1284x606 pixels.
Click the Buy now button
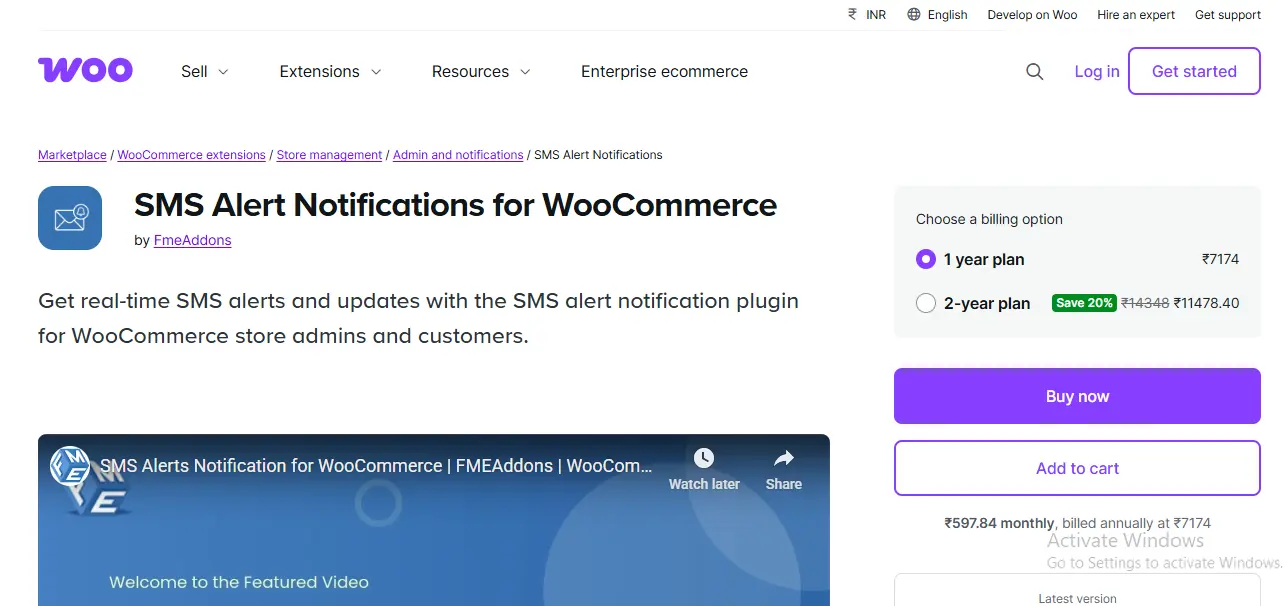point(1077,396)
